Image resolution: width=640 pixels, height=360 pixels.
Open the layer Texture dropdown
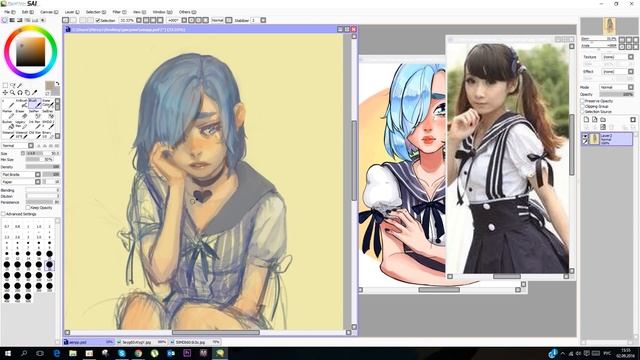click(618, 57)
